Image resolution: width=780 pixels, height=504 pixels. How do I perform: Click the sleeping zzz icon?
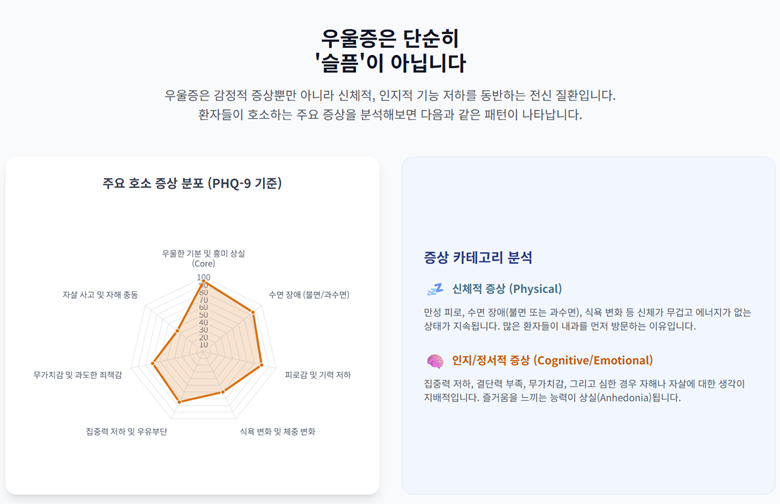point(435,289)
